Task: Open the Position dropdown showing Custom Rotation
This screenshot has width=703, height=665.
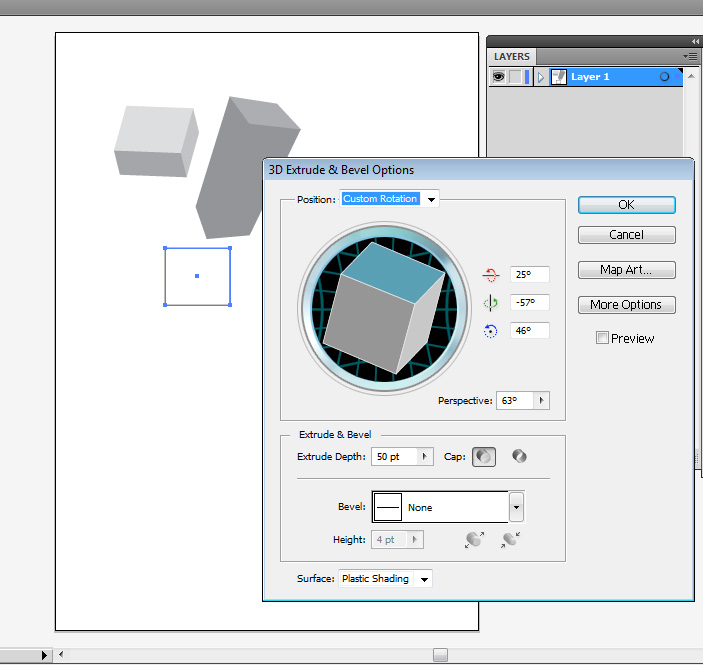Action: pos(431,200)
